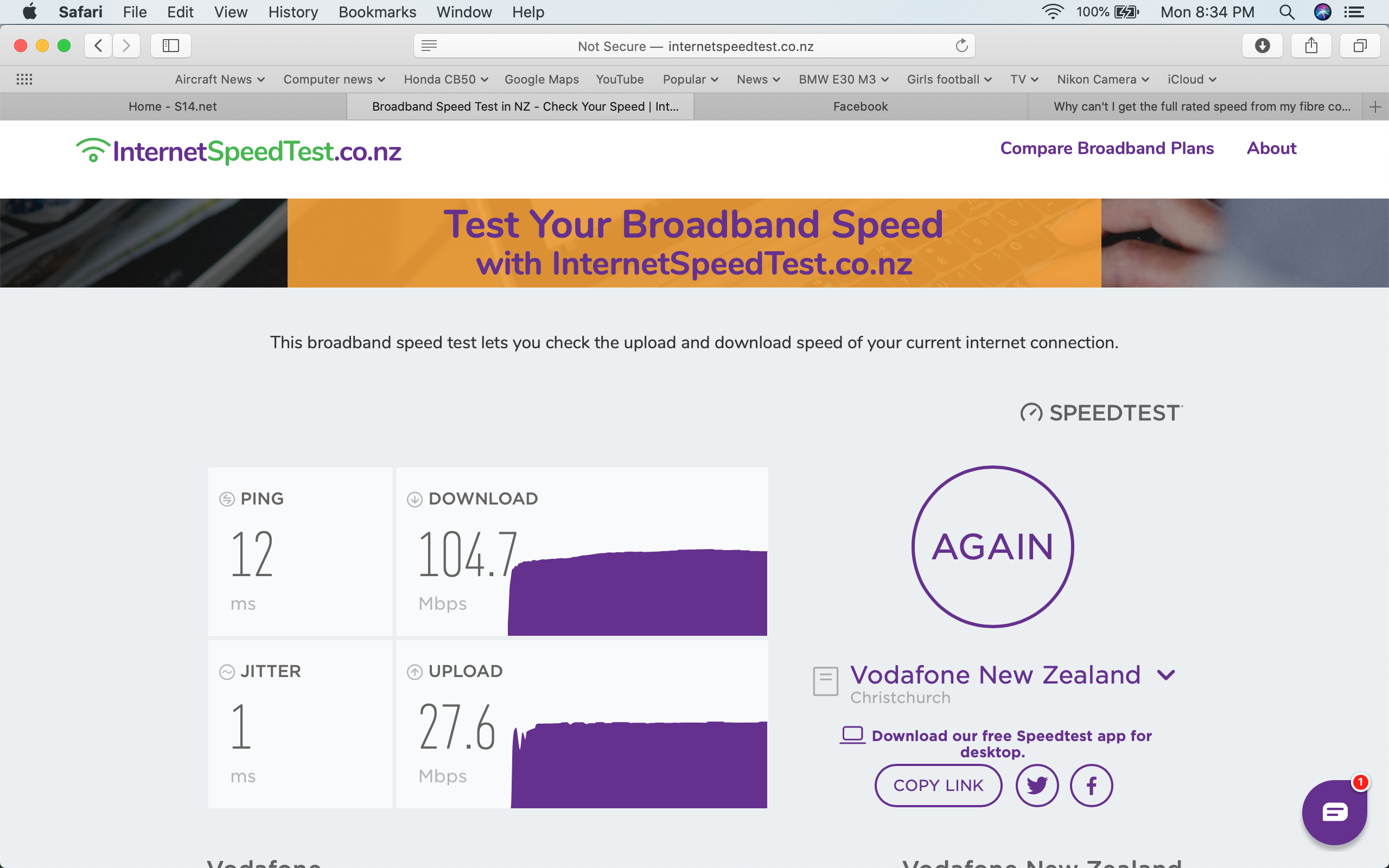
Task: Expand the Vodafone New Zealand server dropdown
Action: click(x=1165, y=675)
